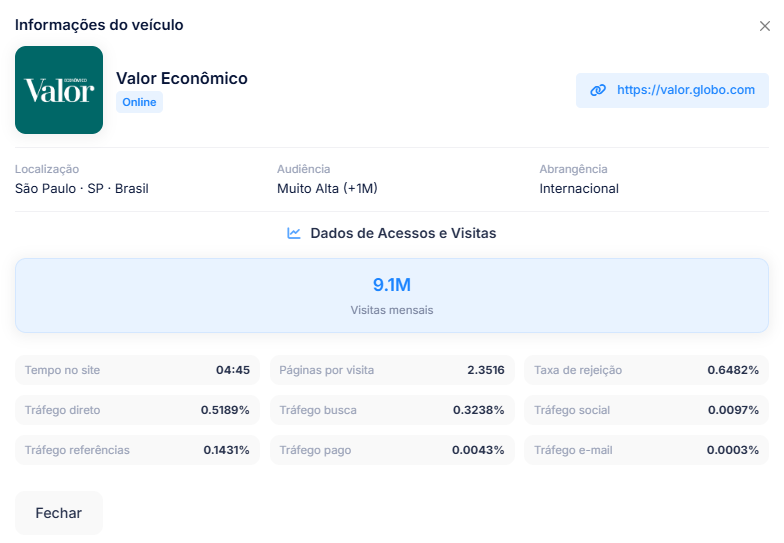Click the Tráfego pago label
The height and width of the screenshot is (543, 784).
pyautogui.click(x=315, y=450)
